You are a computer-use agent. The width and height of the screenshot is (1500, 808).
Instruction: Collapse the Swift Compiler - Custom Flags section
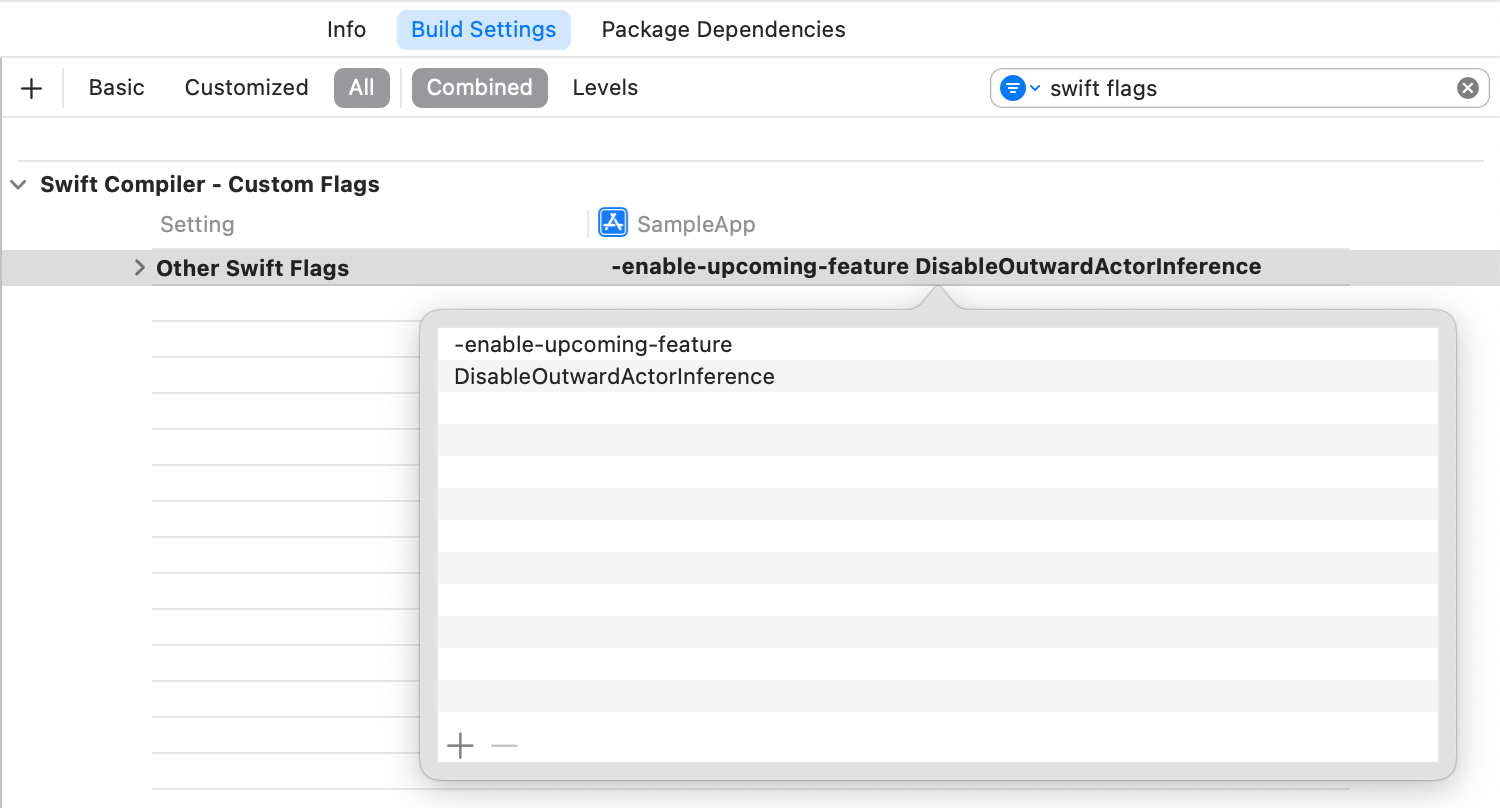[x=18, y=184]
